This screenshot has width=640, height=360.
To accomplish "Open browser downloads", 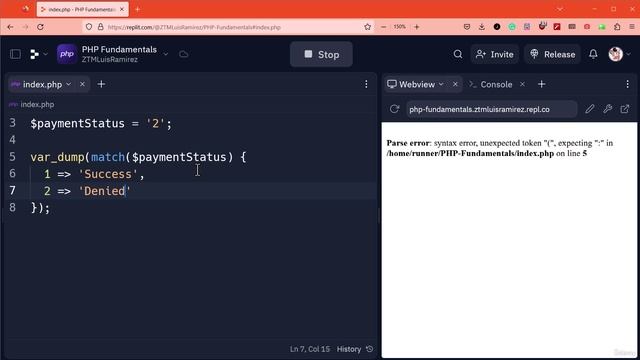I will (x=482, y=27).
